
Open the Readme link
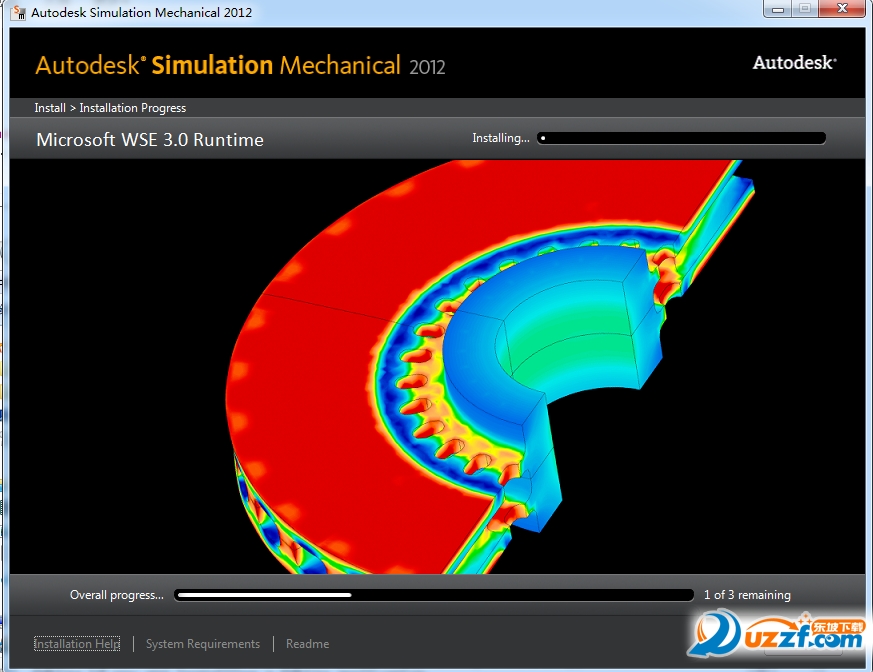(307, 644)
